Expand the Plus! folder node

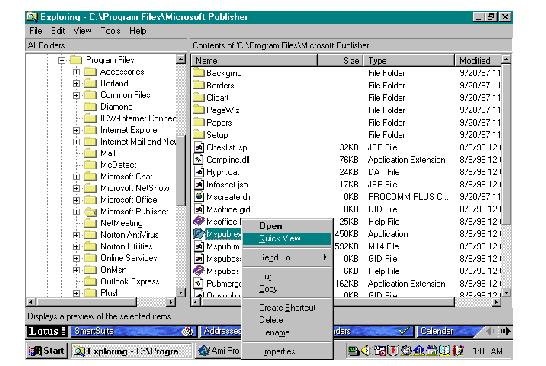(76, 293)
